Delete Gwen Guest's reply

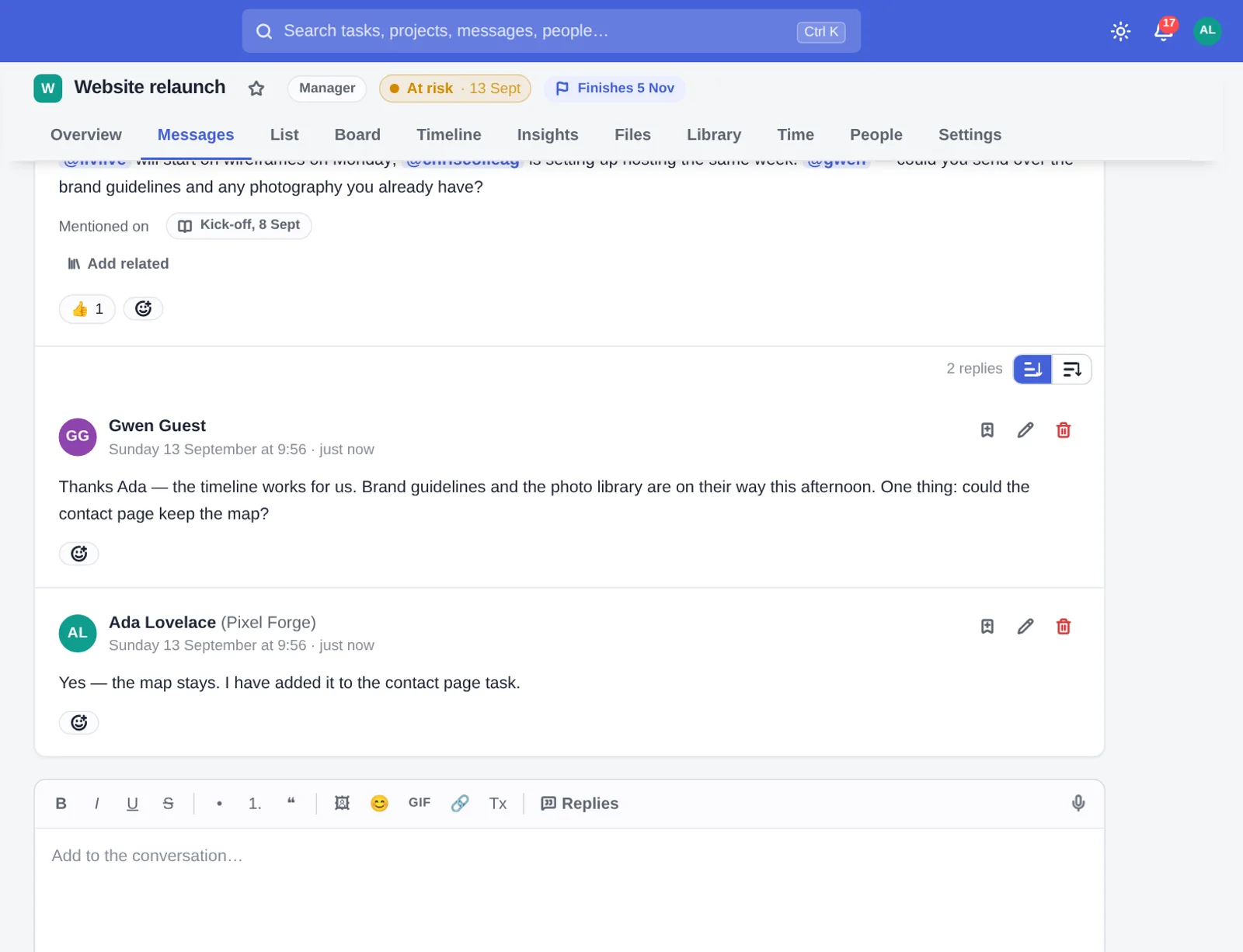pyautogui.click(x=1064, y=430)
